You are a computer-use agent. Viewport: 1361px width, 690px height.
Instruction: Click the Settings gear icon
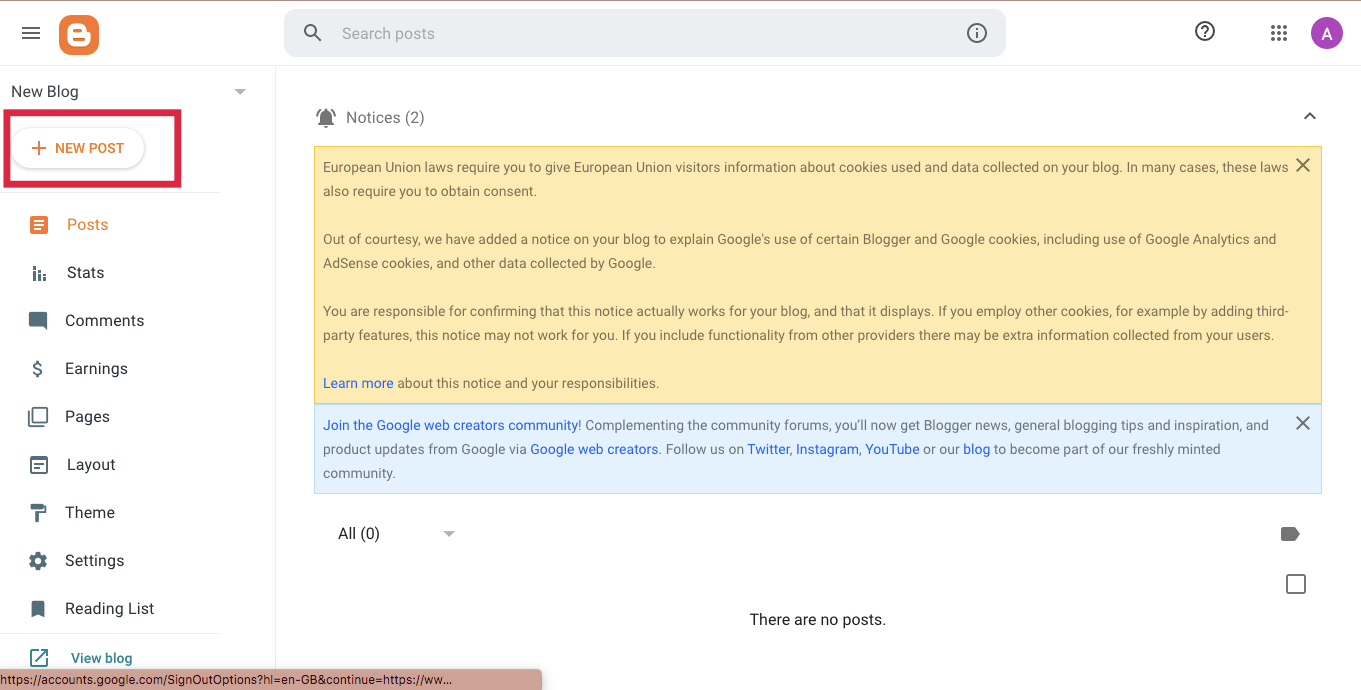[x=38, y=561]
